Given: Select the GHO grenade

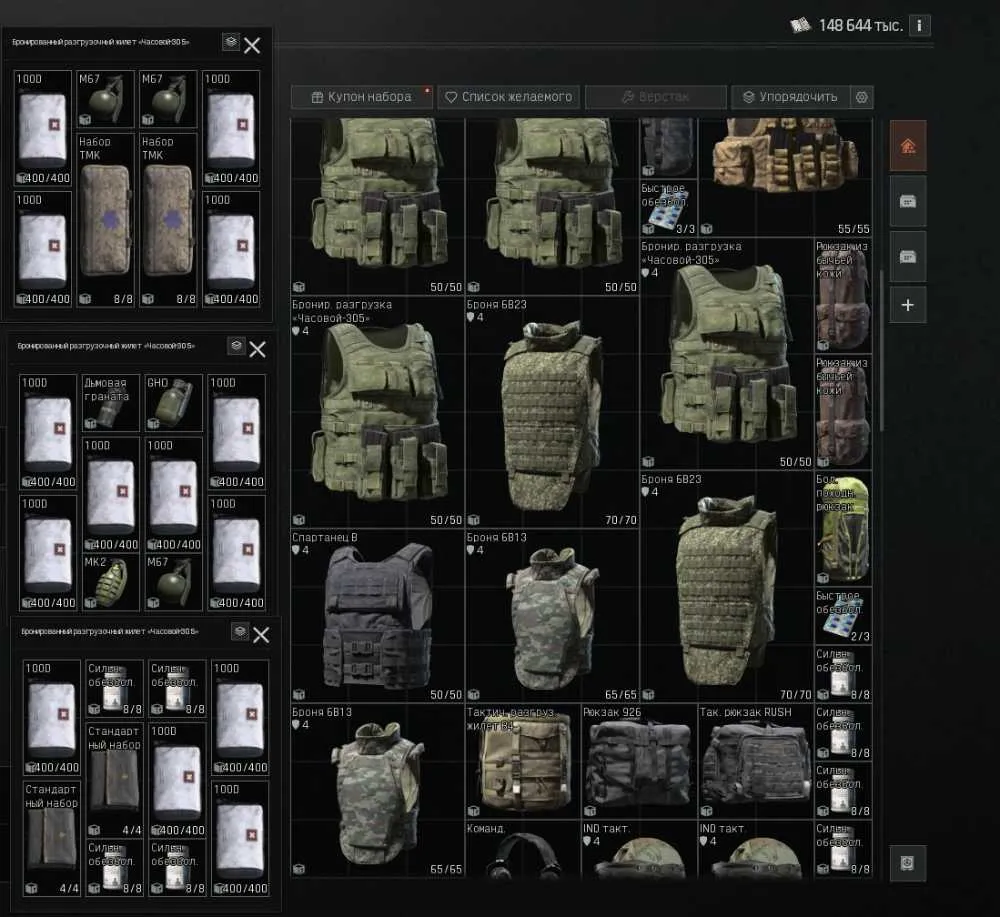Looking at the screenshot, I should 173,403.
